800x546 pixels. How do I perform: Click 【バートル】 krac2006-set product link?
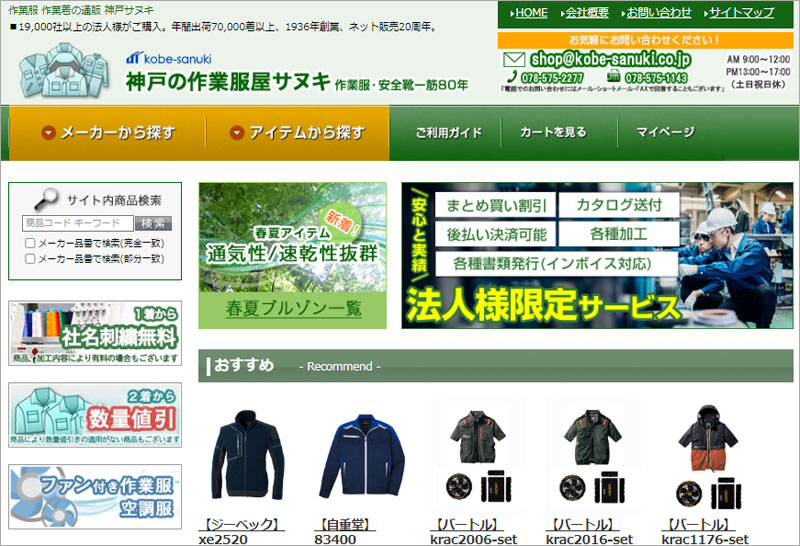click(x=473, y=531)
